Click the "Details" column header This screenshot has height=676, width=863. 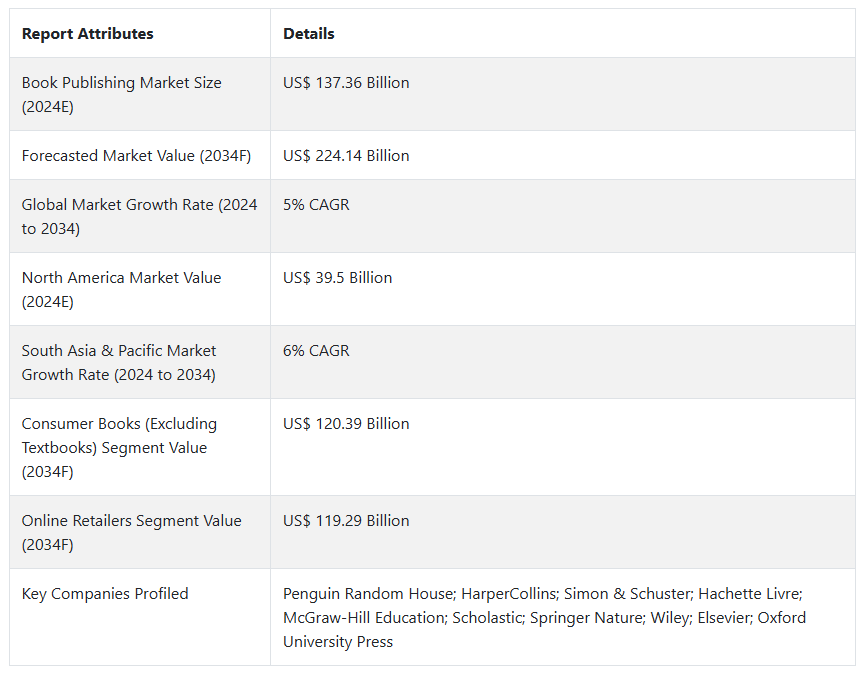click(309, 34)
